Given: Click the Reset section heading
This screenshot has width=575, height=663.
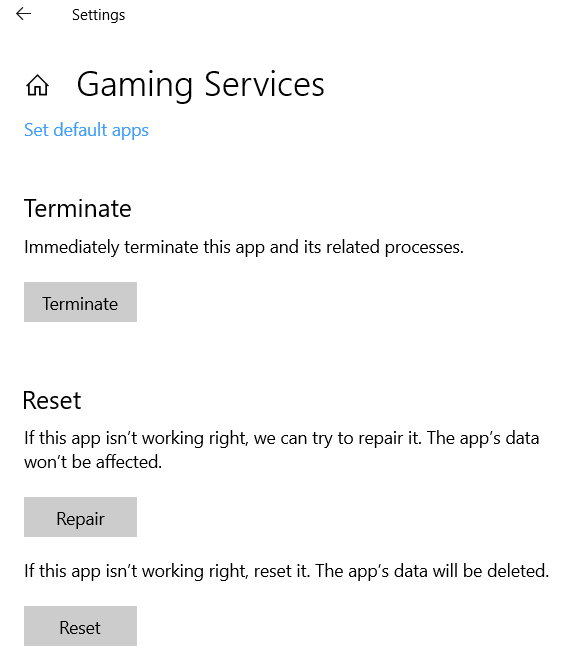Looking at the screenshot, I should pyautogui.click(x=52, y=400).
